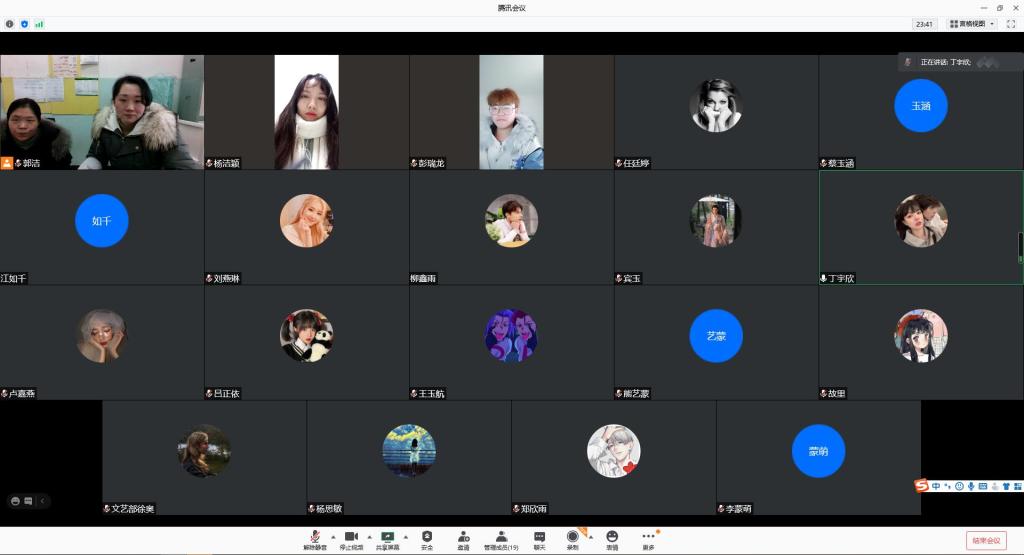
Task: Toggle meeting recording (录制)
Action: click(x=572, y=538)
